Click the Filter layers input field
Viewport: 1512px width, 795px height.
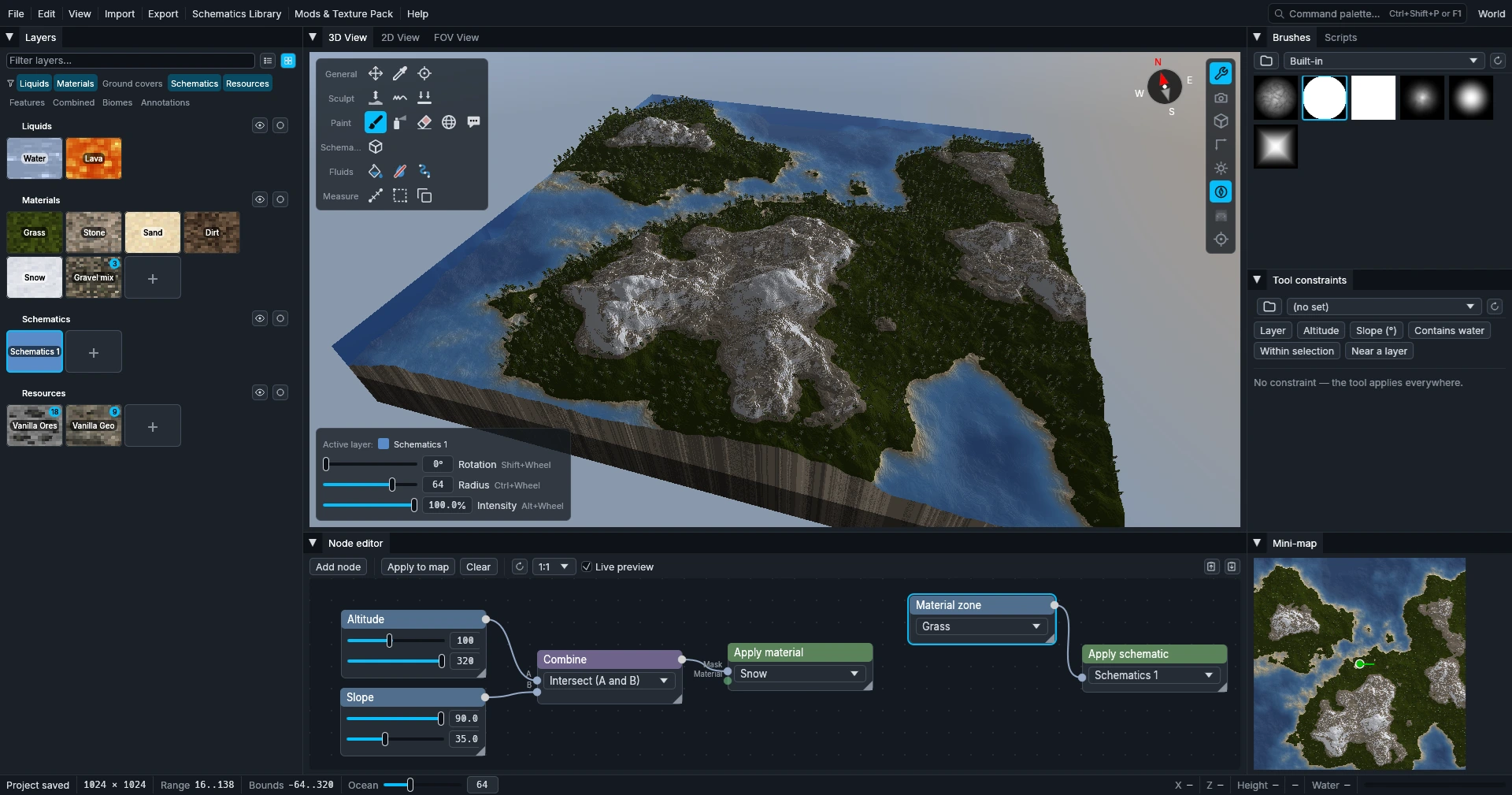pyautogui.click(x=131, y=61)
